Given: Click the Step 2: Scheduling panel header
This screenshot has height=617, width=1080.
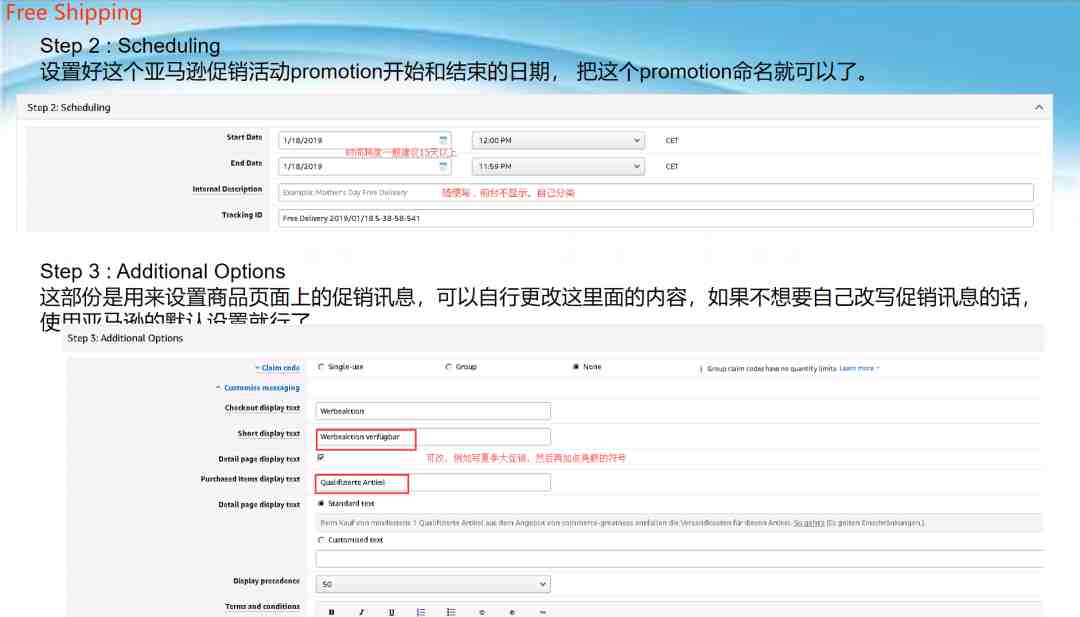Looking at the screenshot, I should [x=534, y=107].
